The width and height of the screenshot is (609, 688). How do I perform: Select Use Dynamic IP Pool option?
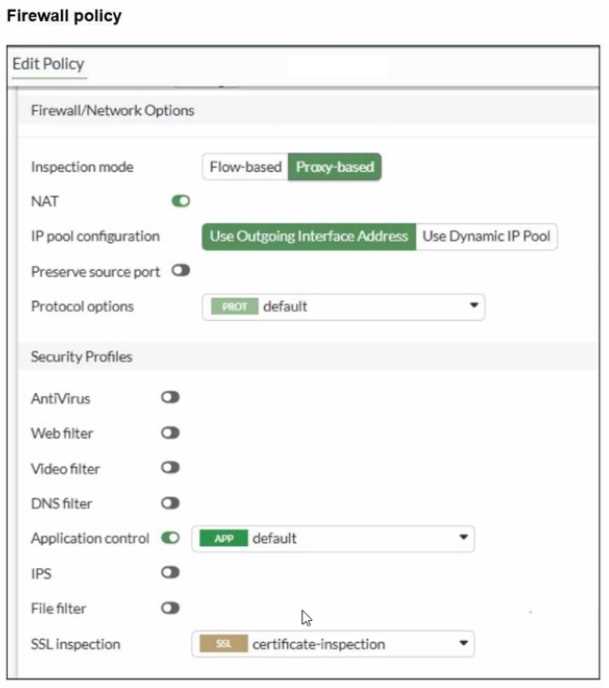[487, 237]
